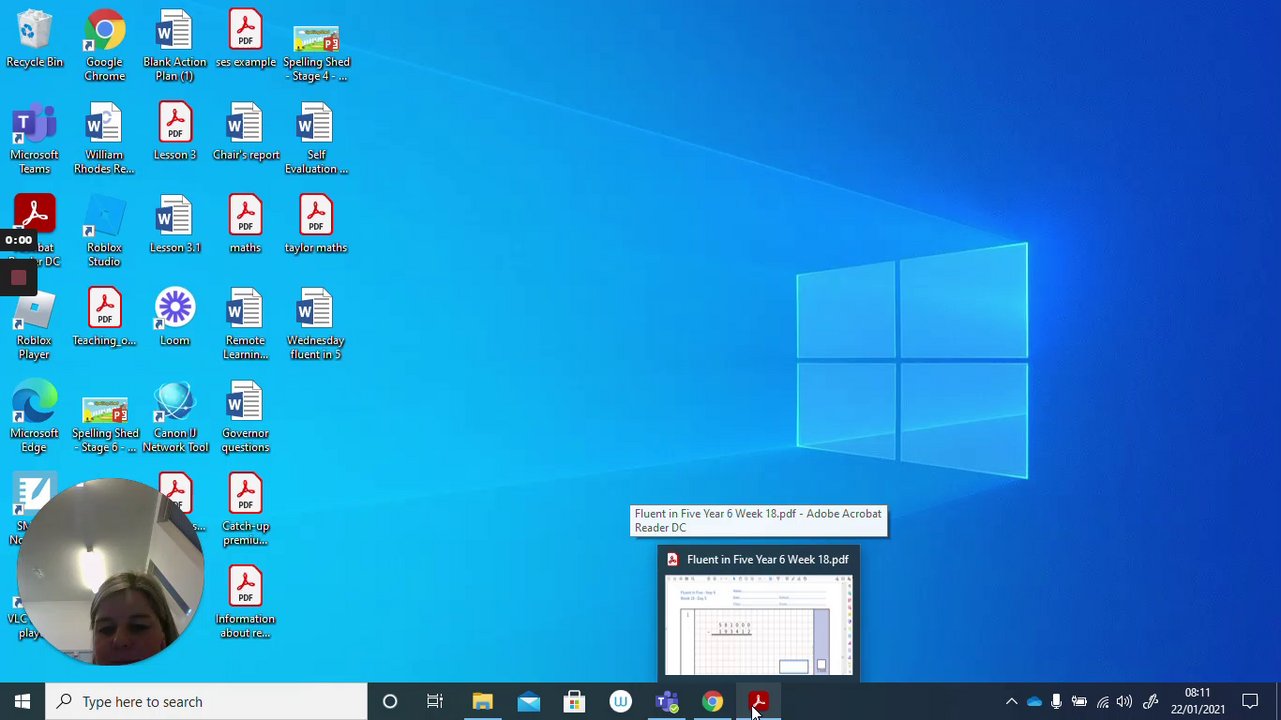
Task: Select the Lesson 3 PDF file
Action: 175,133
